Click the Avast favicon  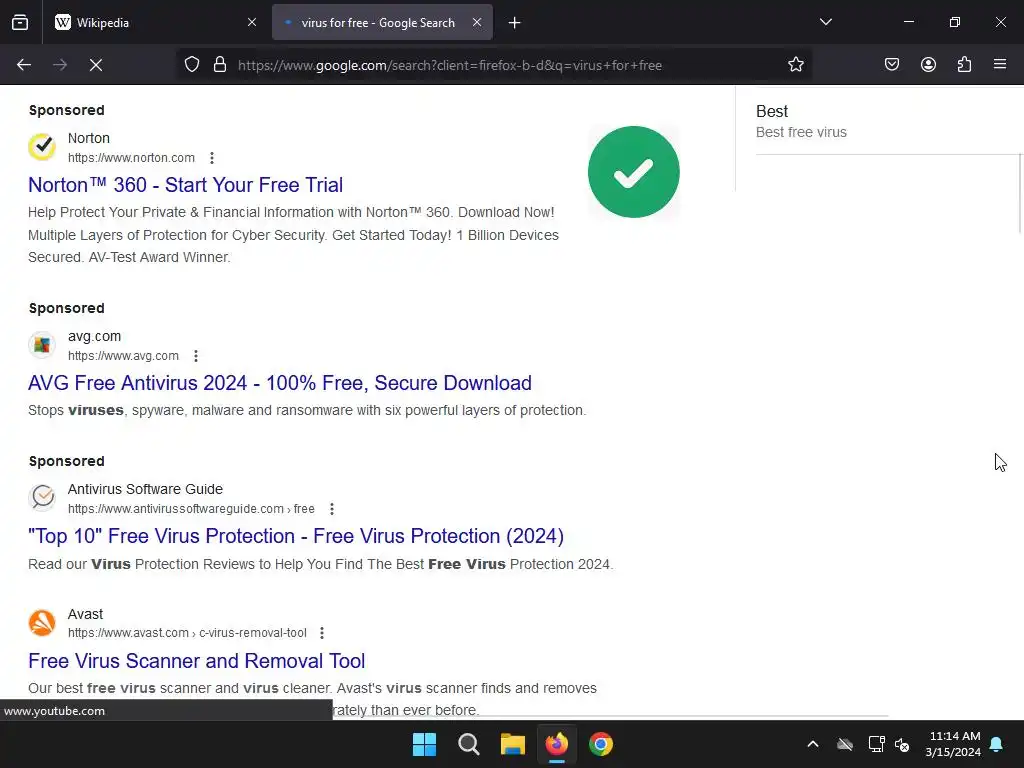pos(42,622)
